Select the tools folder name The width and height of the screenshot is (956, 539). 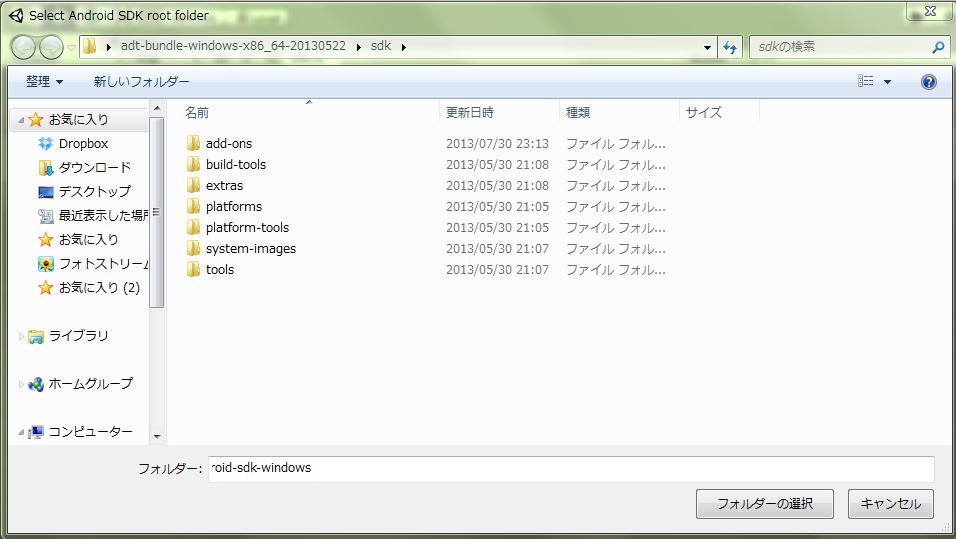click(219, 270)
